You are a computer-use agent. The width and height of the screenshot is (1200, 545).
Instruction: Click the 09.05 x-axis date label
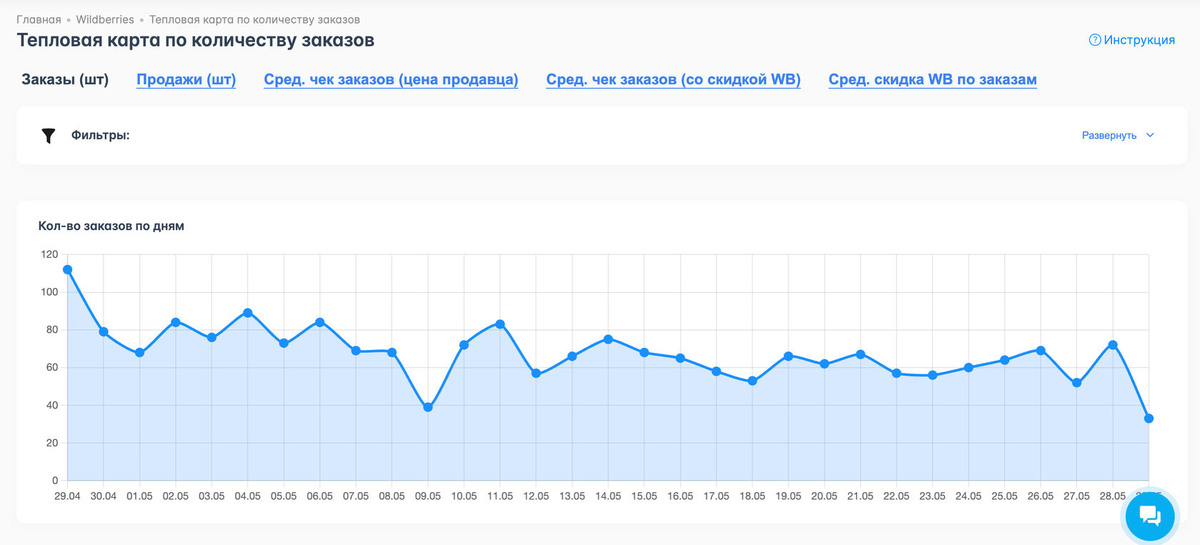(x=428, y=496)
